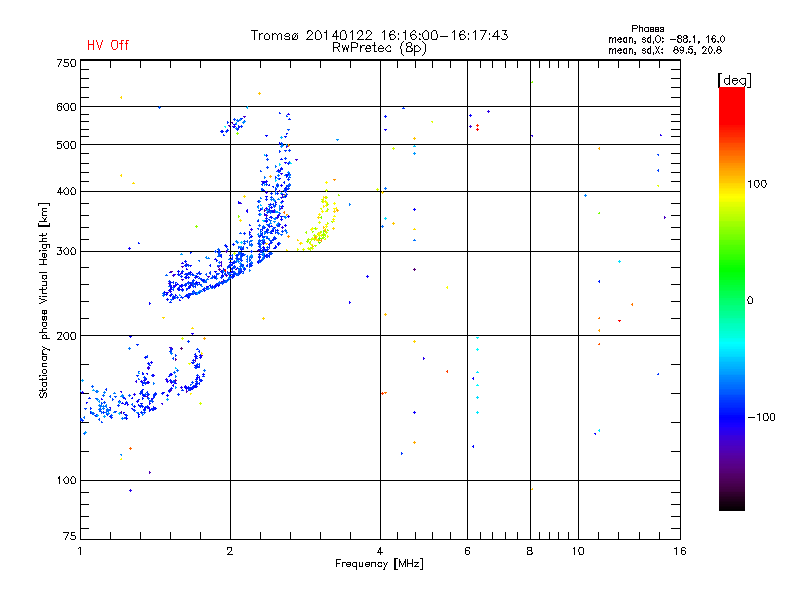This screenshot has height=600, width=800.
Task: Click the colorbar tick label "100"
Action: tap(757, 184)
